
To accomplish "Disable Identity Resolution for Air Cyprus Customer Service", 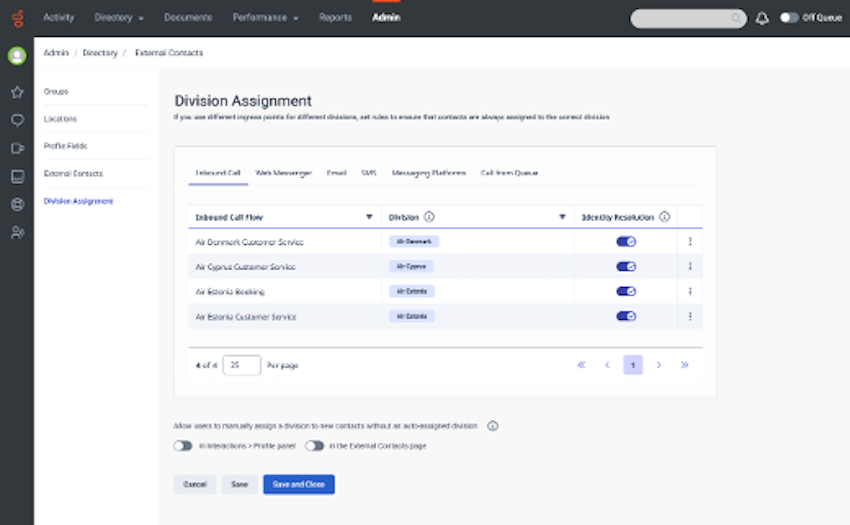I will click(626, 267).
